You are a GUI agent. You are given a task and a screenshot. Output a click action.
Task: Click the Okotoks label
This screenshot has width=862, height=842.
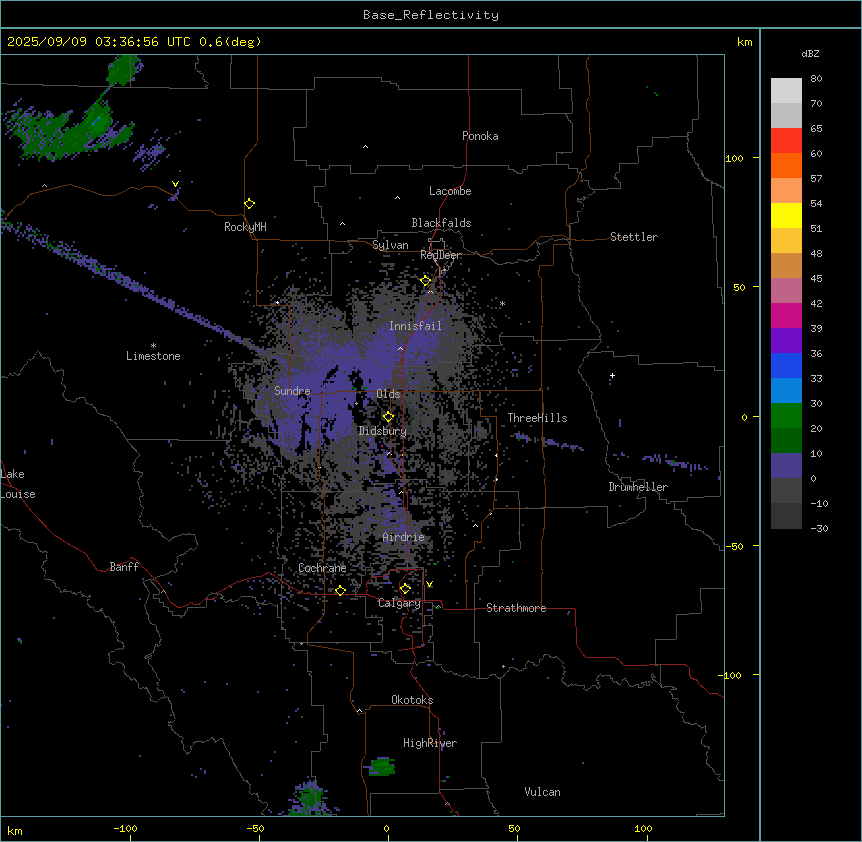pos(412,700)
